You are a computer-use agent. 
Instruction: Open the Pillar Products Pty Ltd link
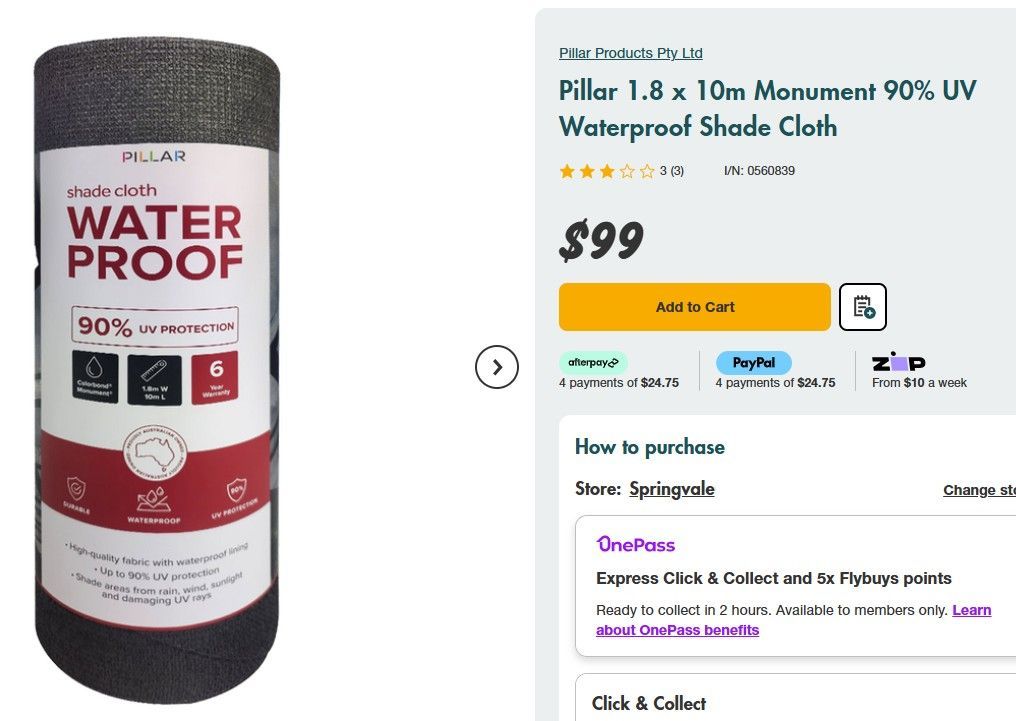coord(630,53)
